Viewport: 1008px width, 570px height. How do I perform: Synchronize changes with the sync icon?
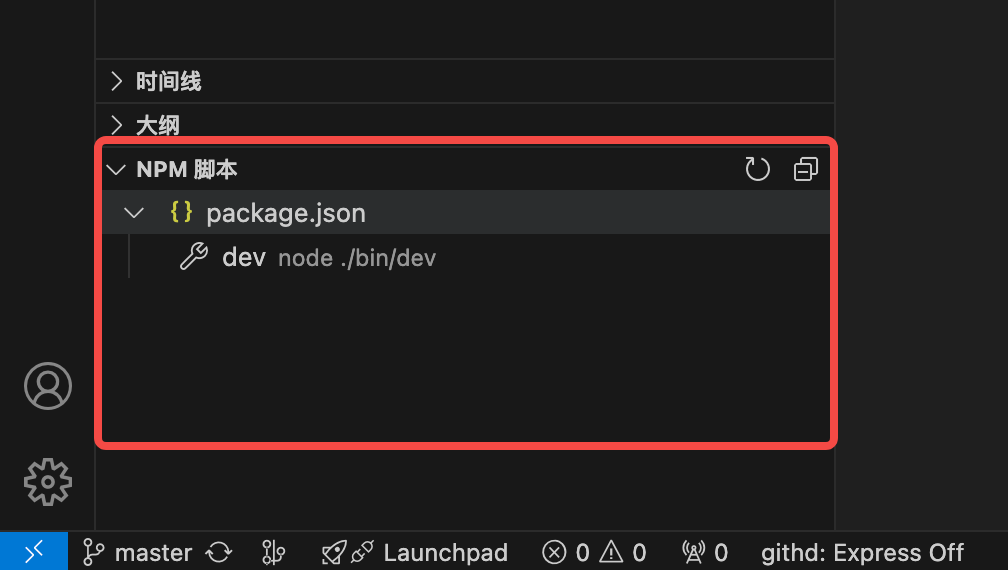(218, 552)
